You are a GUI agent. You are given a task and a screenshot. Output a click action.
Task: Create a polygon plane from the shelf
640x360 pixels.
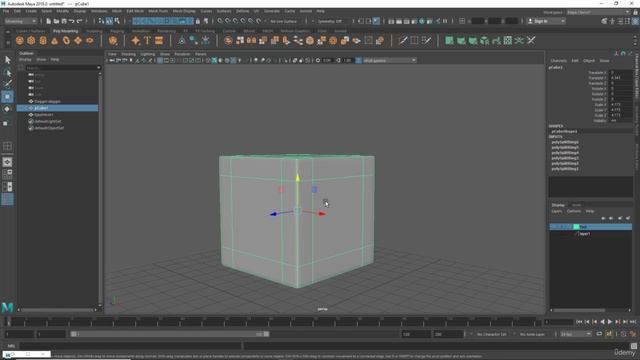[x=78, y=40]
